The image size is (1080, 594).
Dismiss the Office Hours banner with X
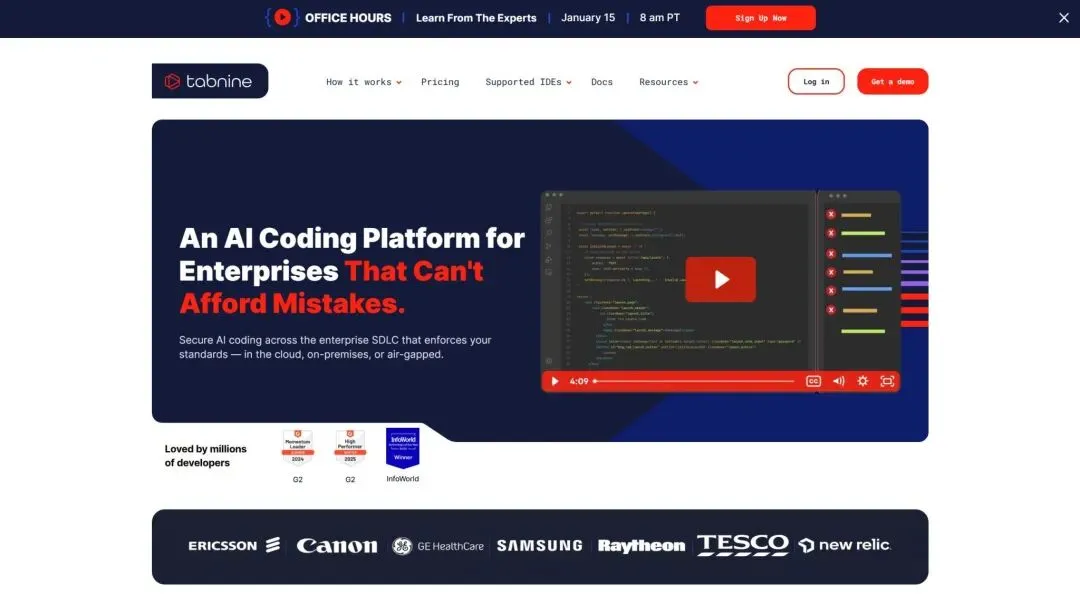pos(1063,18)
